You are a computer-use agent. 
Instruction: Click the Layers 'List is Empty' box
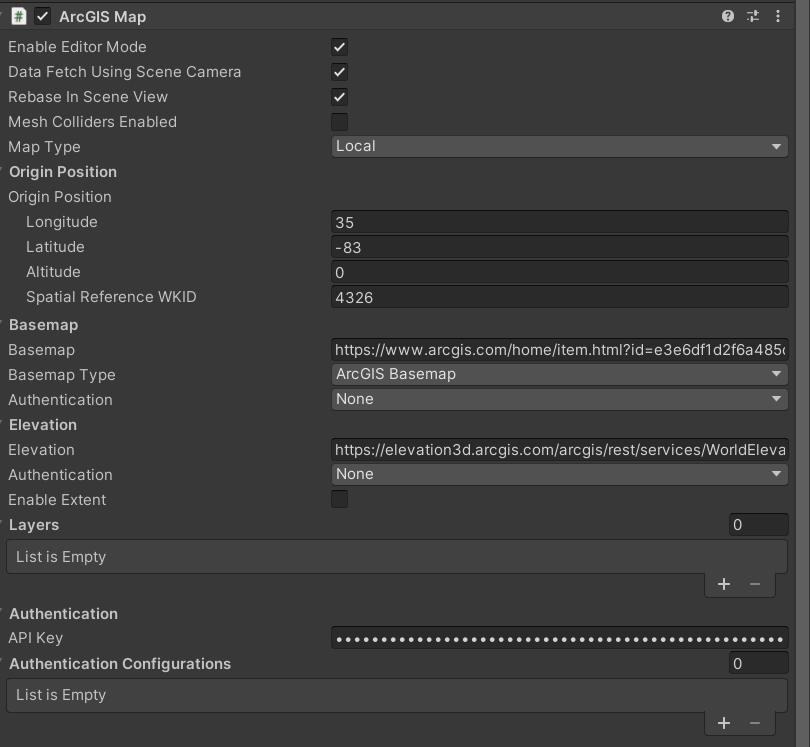coord(397,557)
